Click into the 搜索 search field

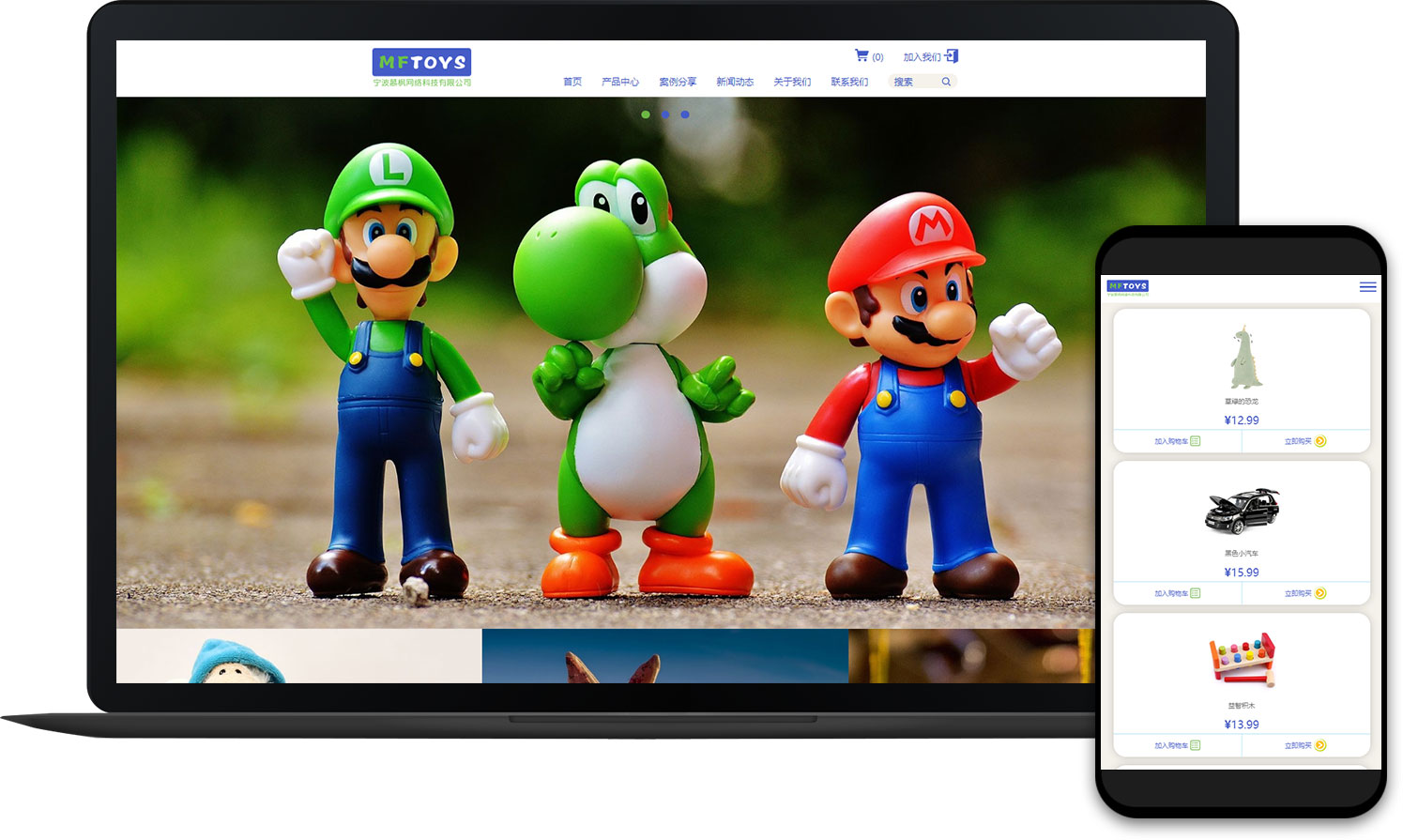tap(912, 83)
